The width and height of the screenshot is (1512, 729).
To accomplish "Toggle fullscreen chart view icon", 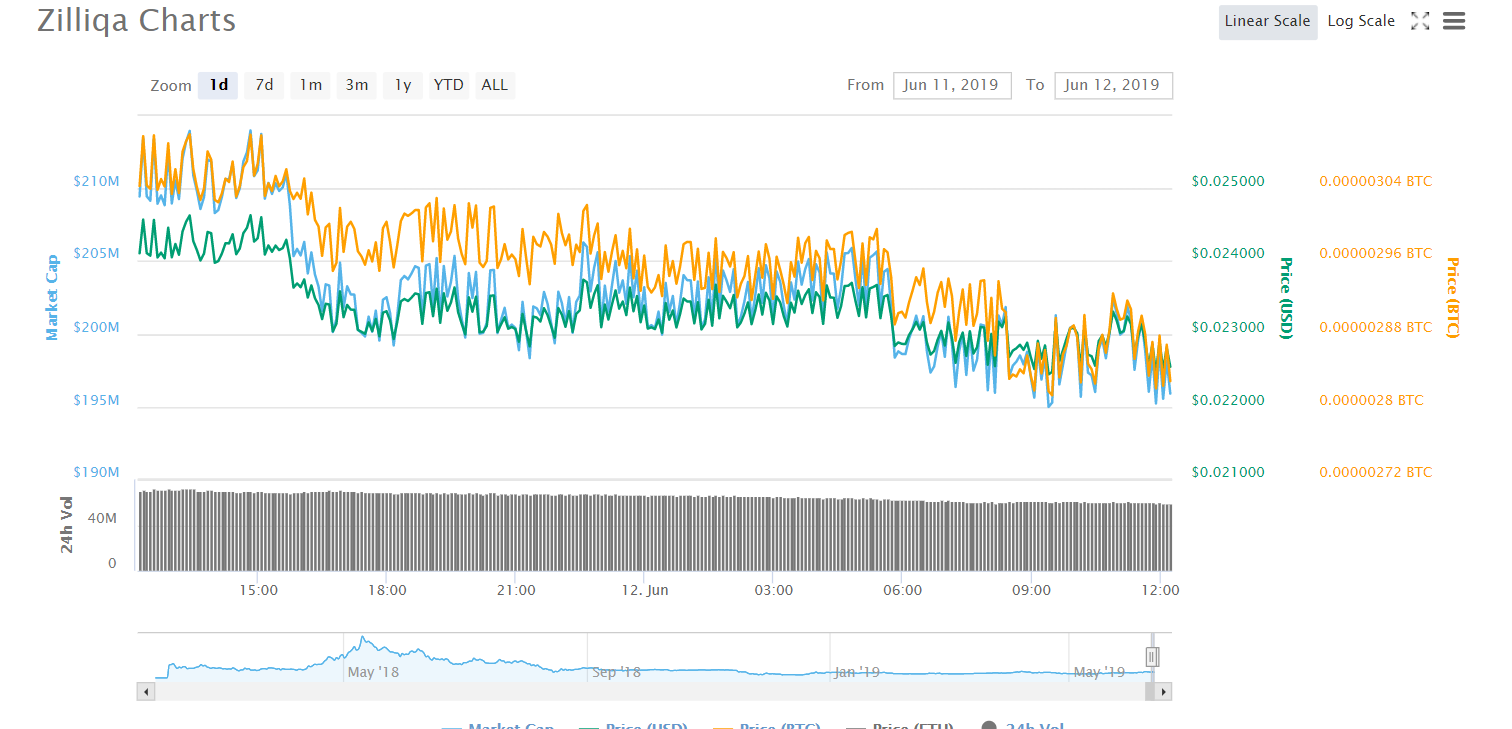I will [x=1420, y=21].
